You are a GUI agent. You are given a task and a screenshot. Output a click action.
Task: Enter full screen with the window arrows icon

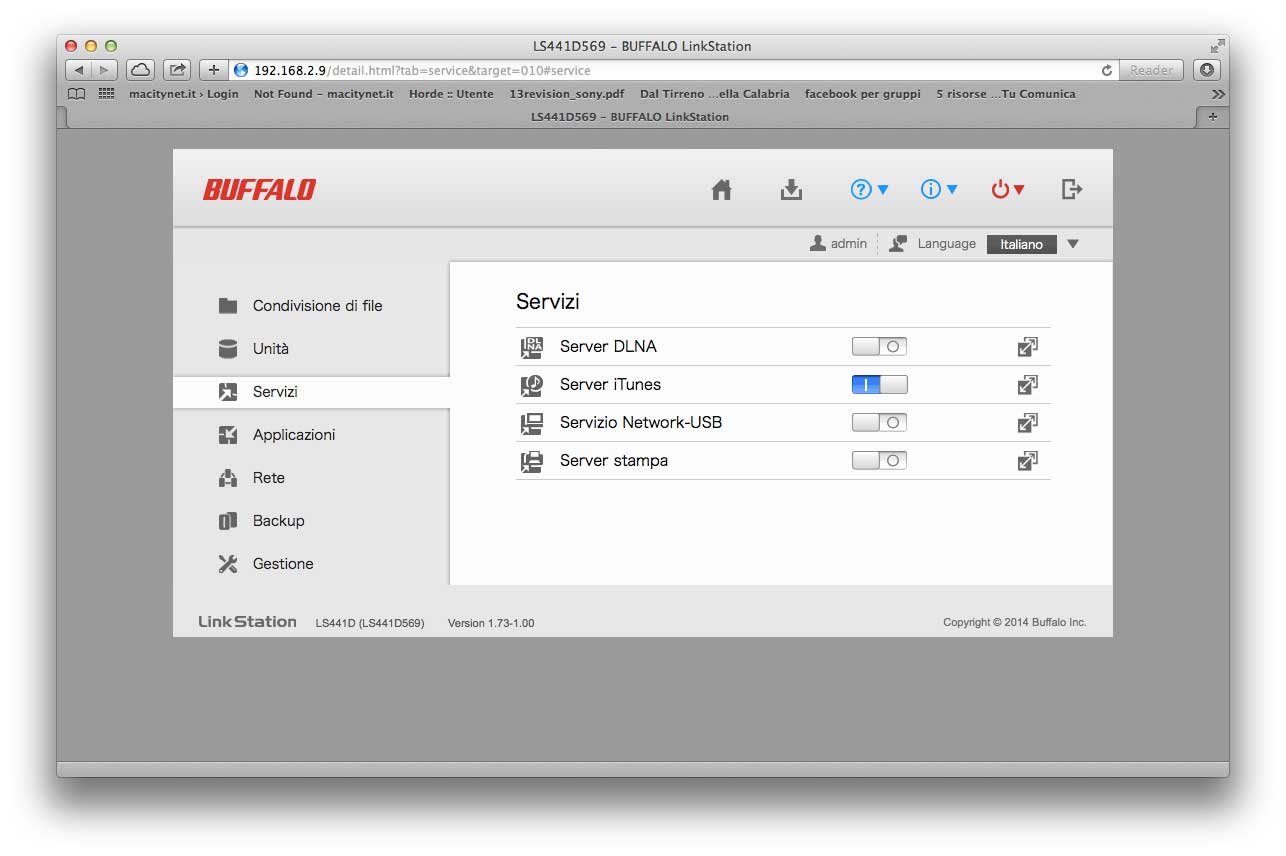point(1217,46)
